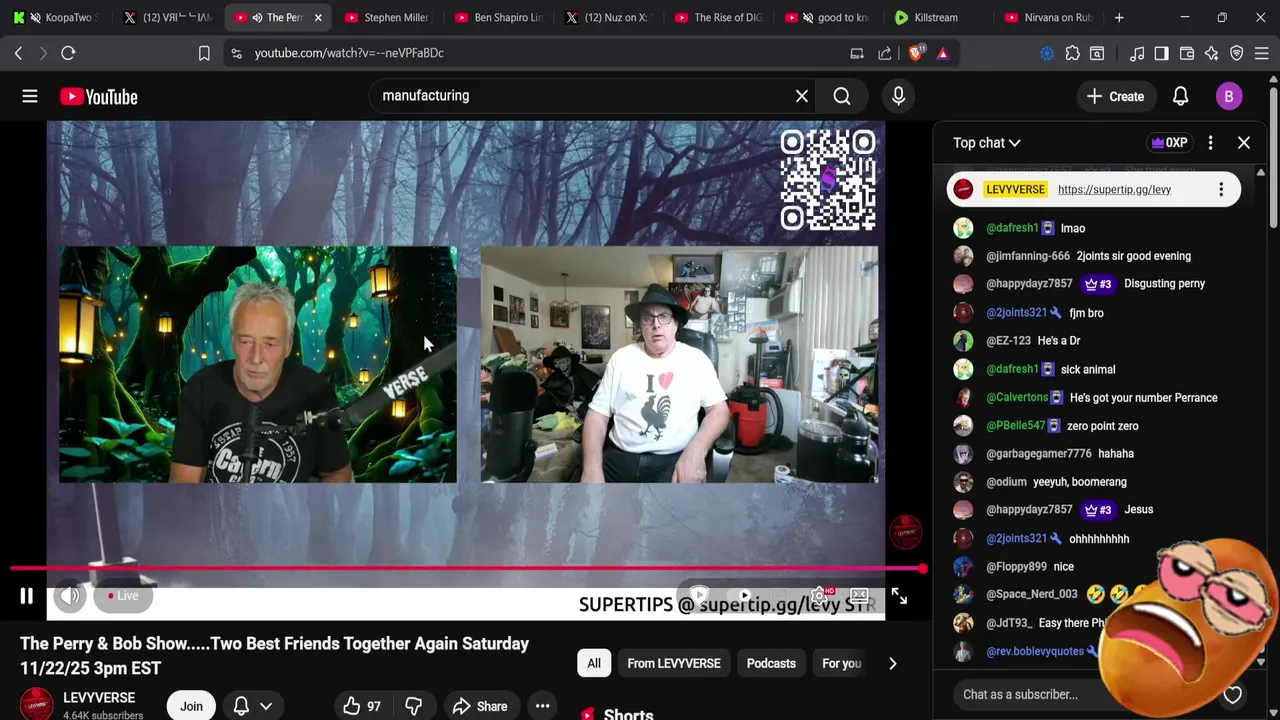
Task: Open browser extensions puzzle icon
Action: tap(1072, 53)
